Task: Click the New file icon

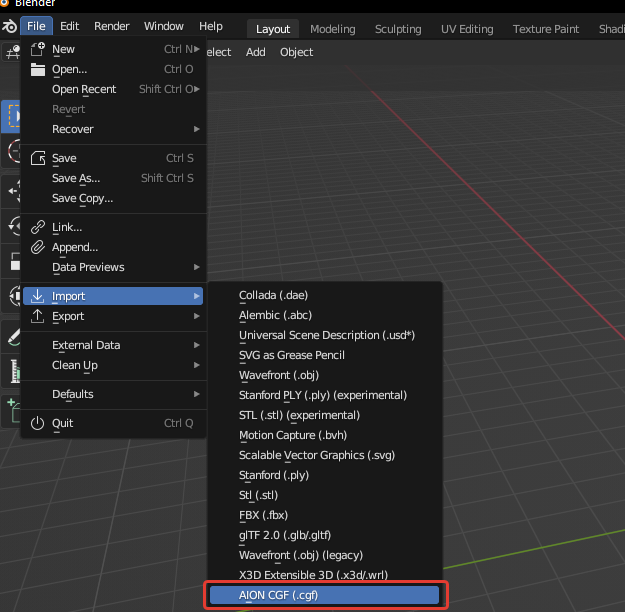Action: pos(38,49)
